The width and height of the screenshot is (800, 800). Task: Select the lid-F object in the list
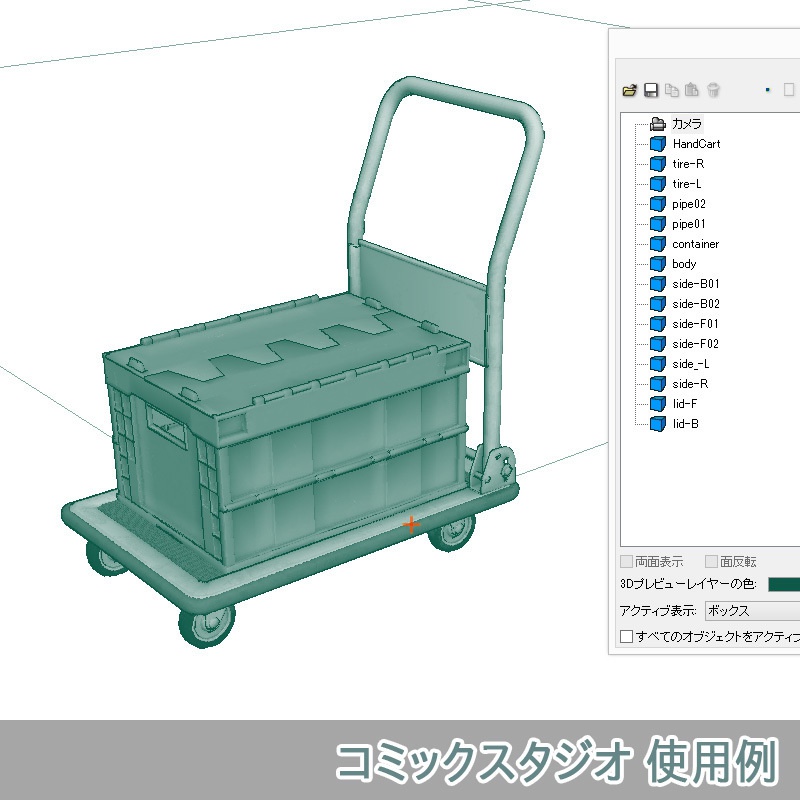click(685, 403)
